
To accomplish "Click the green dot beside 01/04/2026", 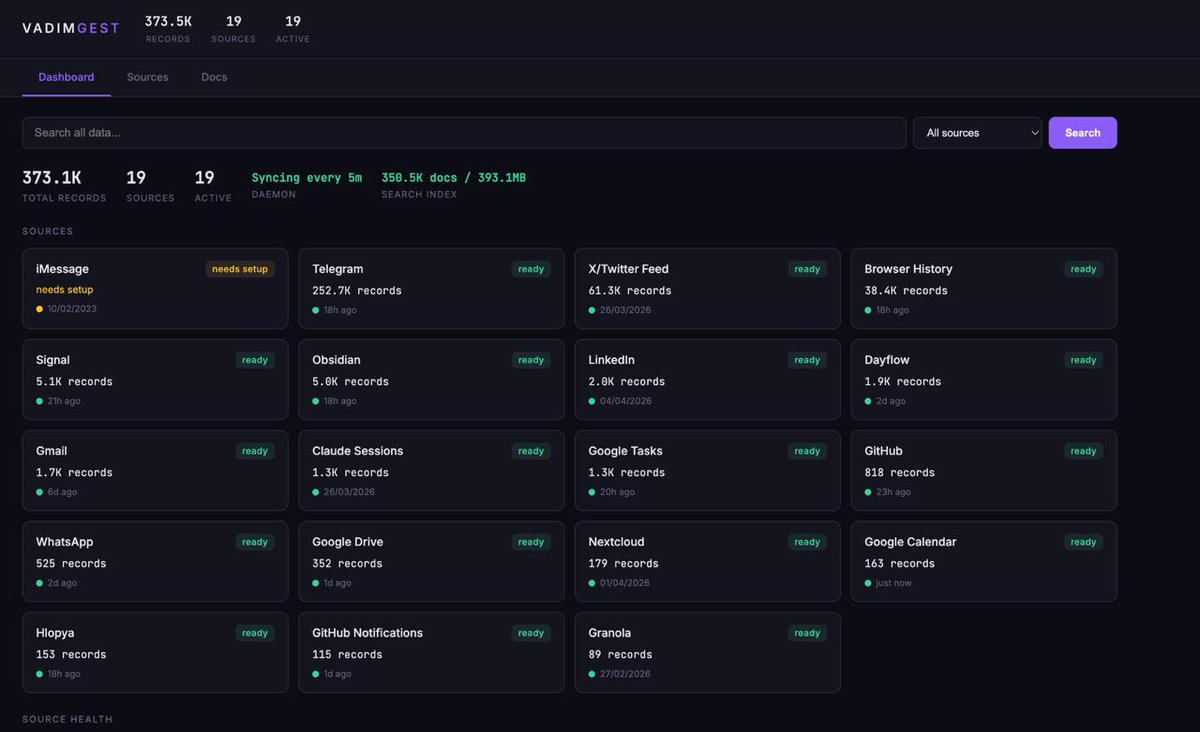I will pyautogui.click(x=592, y=583).
